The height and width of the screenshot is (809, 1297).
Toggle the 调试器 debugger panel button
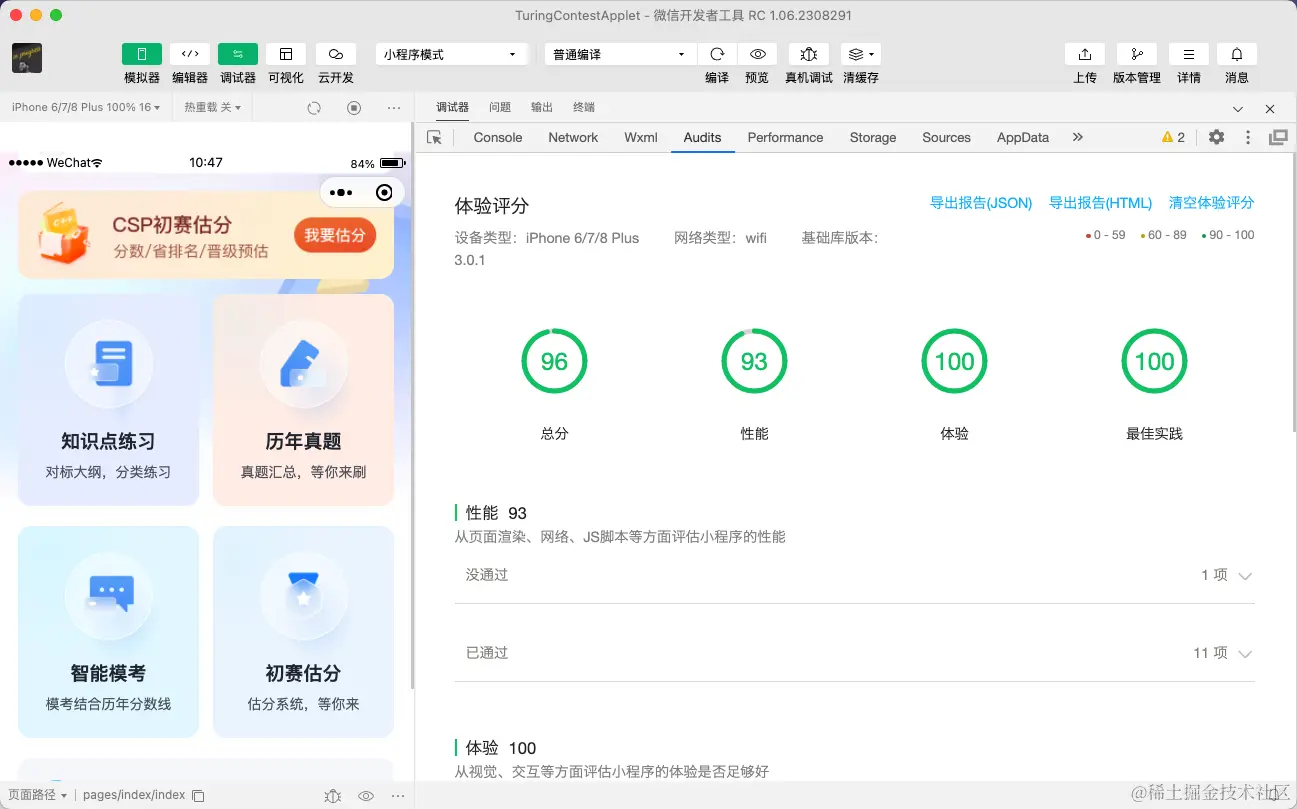pos(238,54)
